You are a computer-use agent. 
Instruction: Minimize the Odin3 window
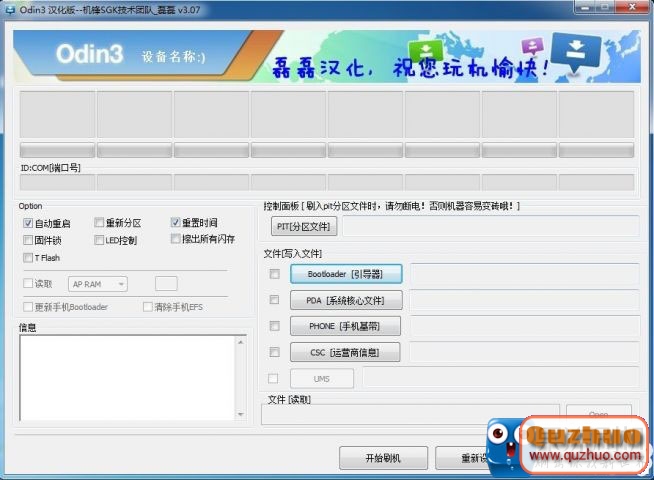coord(586,7)
